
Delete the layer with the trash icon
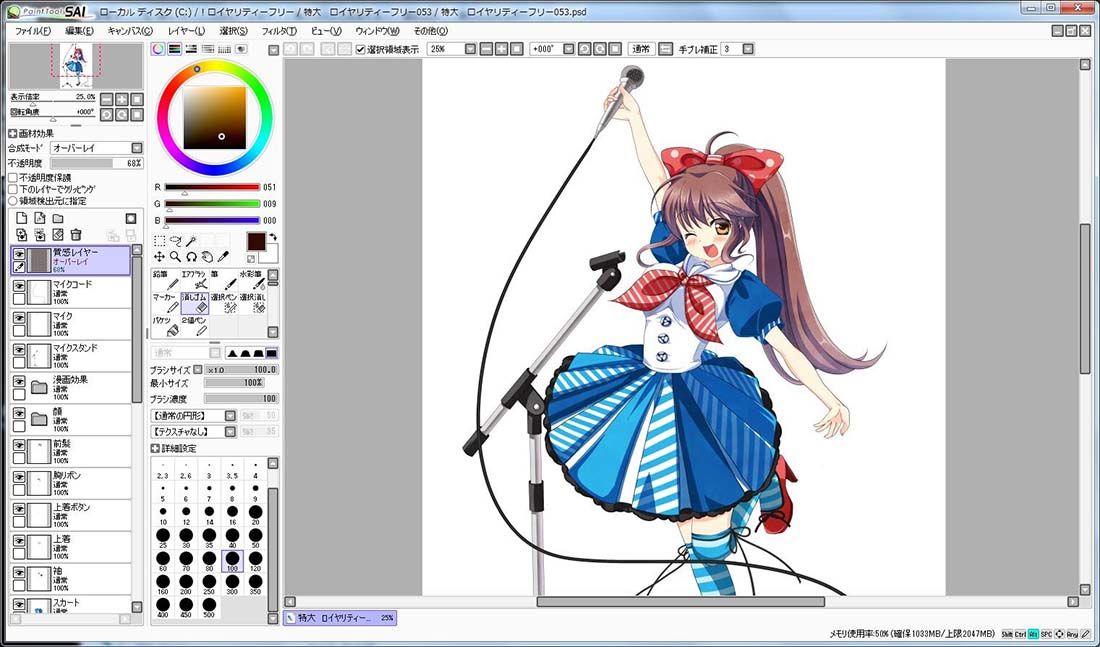pyautogui.click(x=76, y=235)
